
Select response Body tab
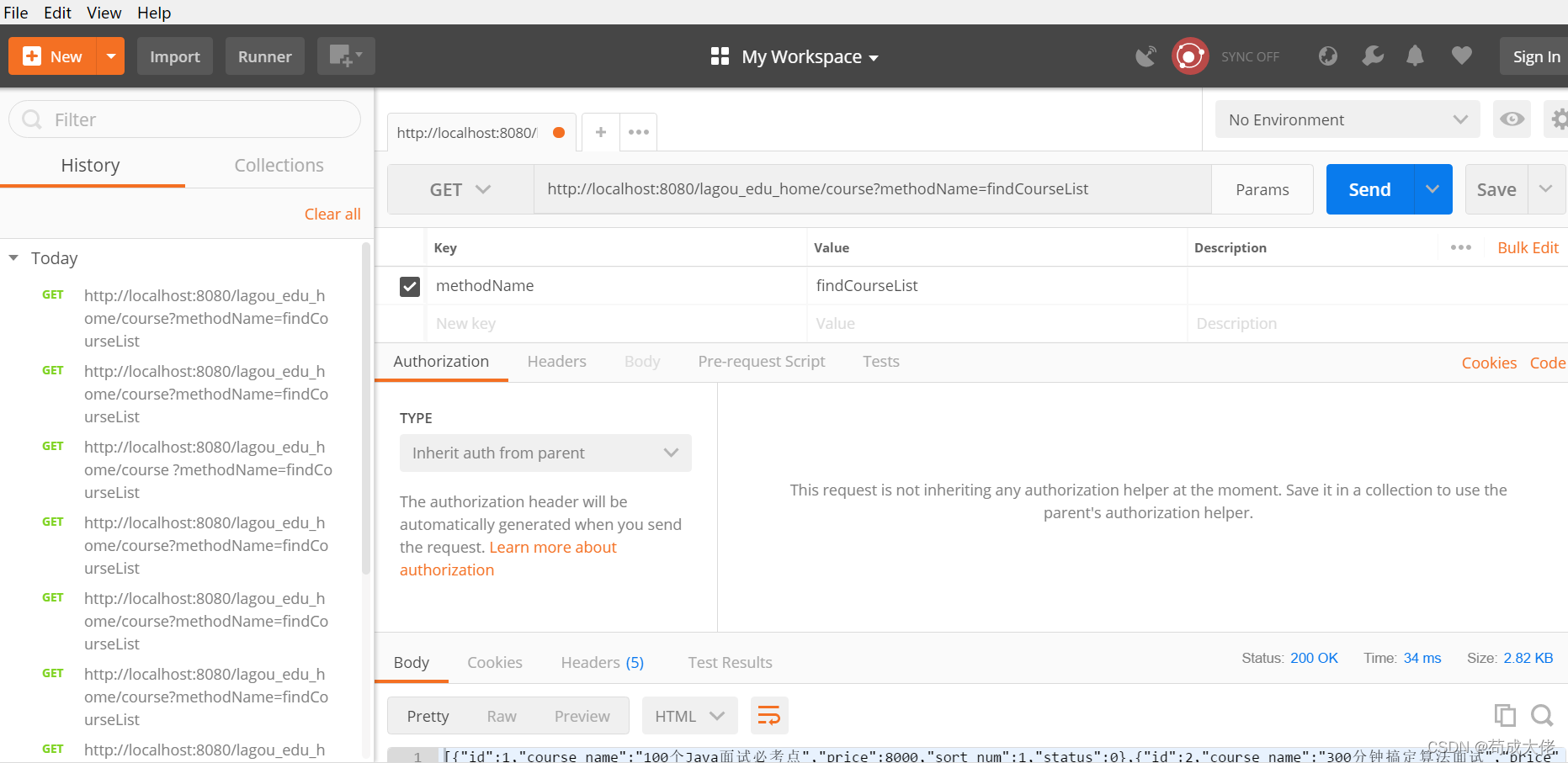412,663
